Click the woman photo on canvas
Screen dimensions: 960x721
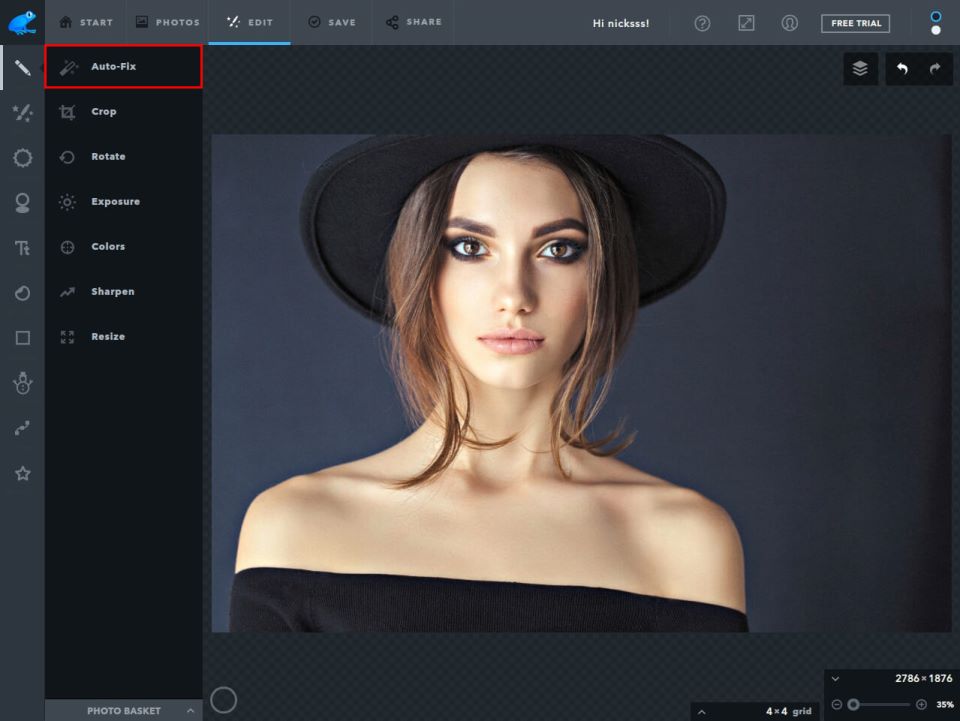click(x=580, y=383)
